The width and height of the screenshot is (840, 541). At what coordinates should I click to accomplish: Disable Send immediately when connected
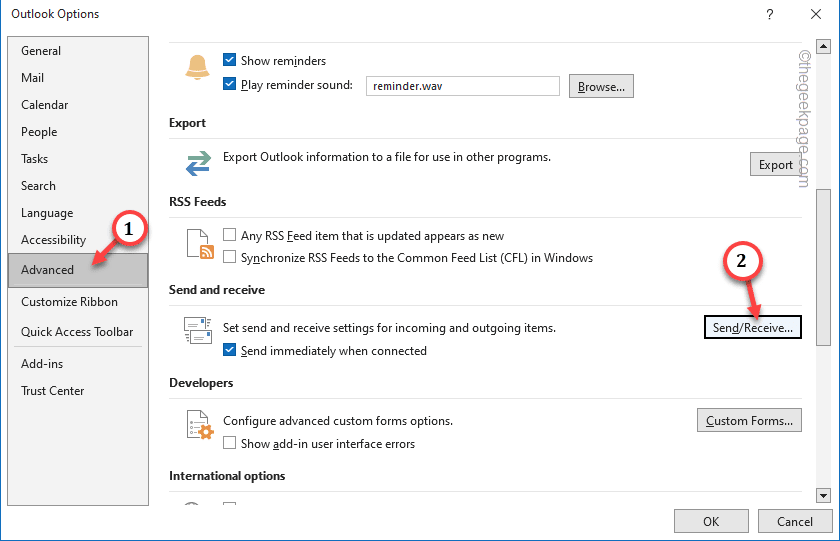(229, 350)
